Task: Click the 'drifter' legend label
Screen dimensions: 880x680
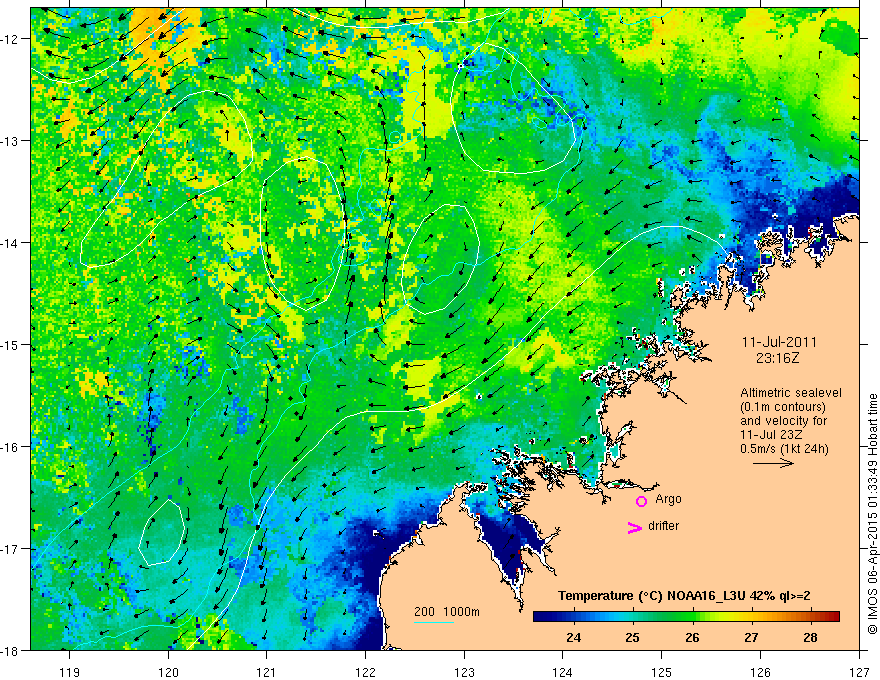Action: click(x=663, y=526)
